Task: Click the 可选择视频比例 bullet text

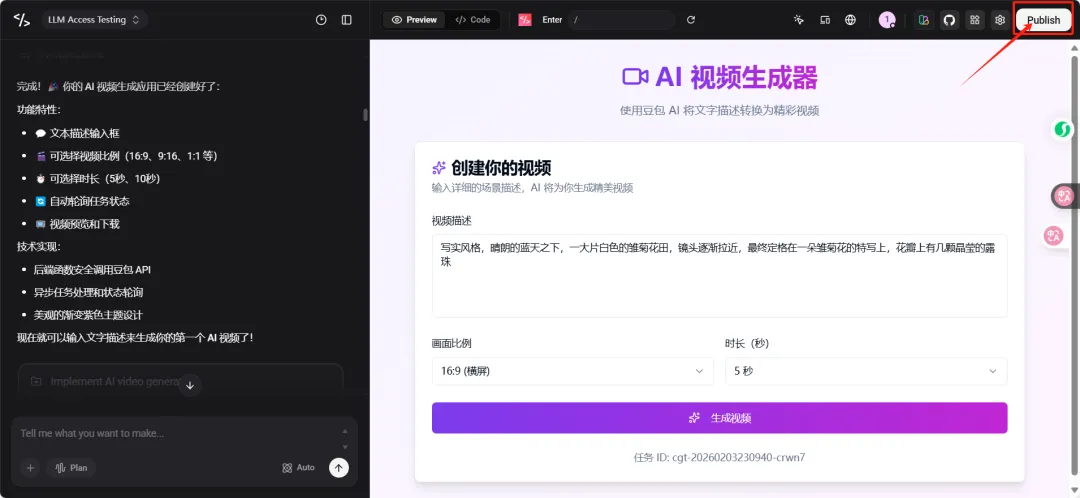Action: pyautogui.click(x=134, y=156)
